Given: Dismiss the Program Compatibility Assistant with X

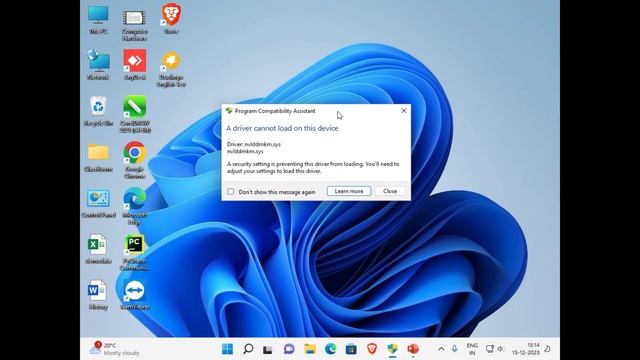Looking at the screenshot, I should click(x=404, y=111).
